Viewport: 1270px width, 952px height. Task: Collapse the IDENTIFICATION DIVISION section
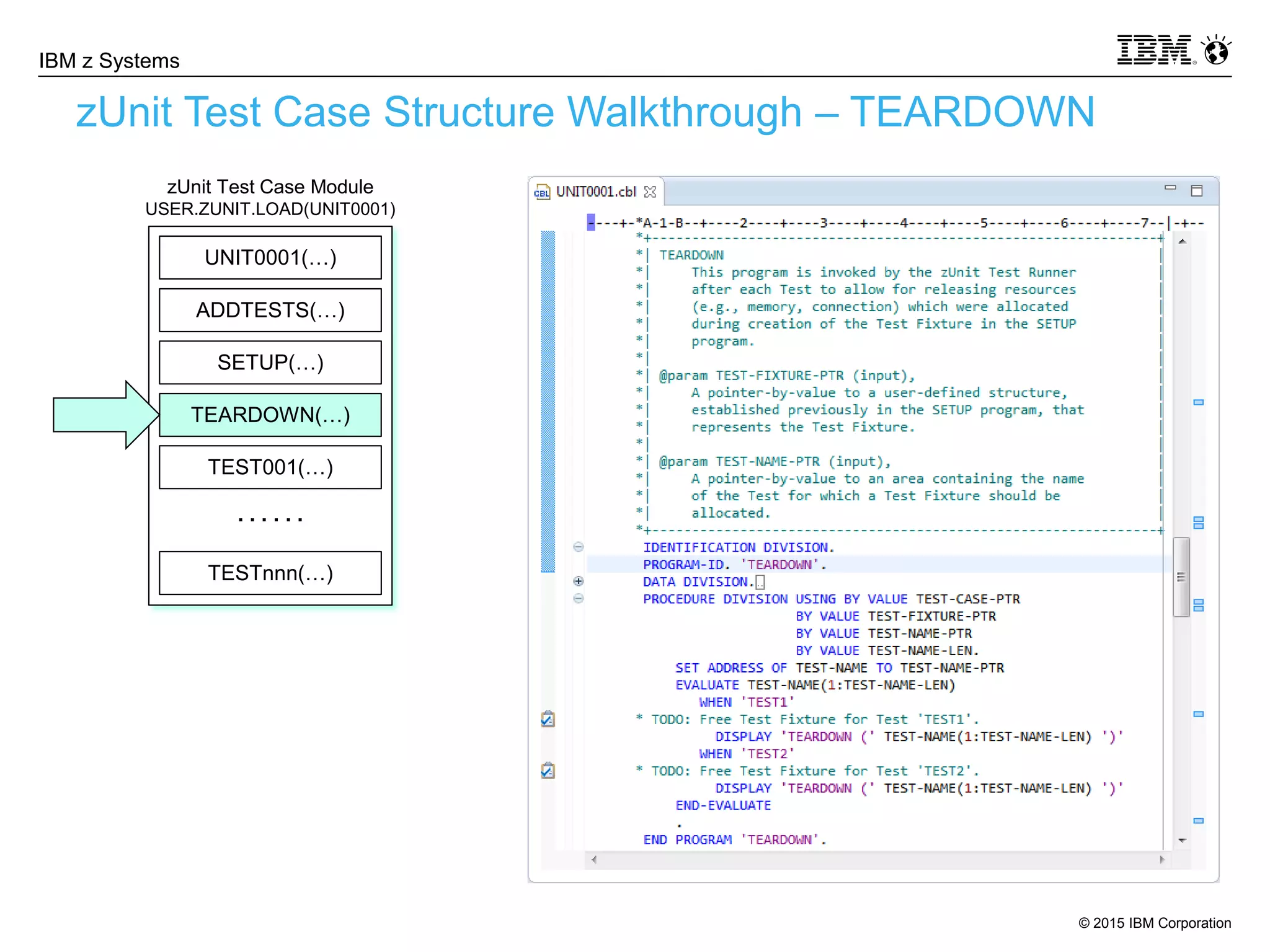578,547
